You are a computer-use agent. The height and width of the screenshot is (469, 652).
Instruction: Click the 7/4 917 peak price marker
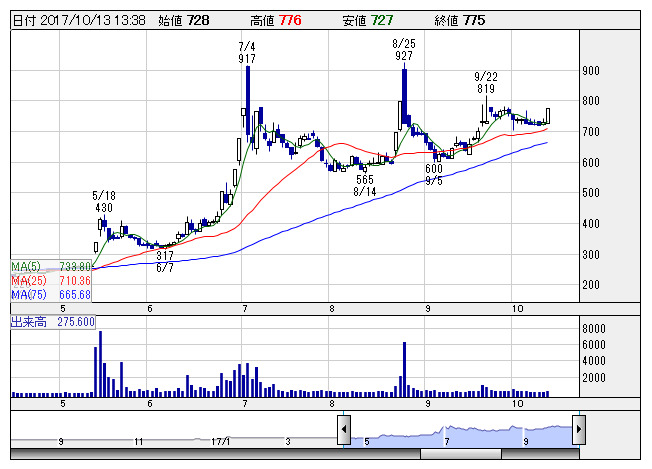tap(246, 53)
